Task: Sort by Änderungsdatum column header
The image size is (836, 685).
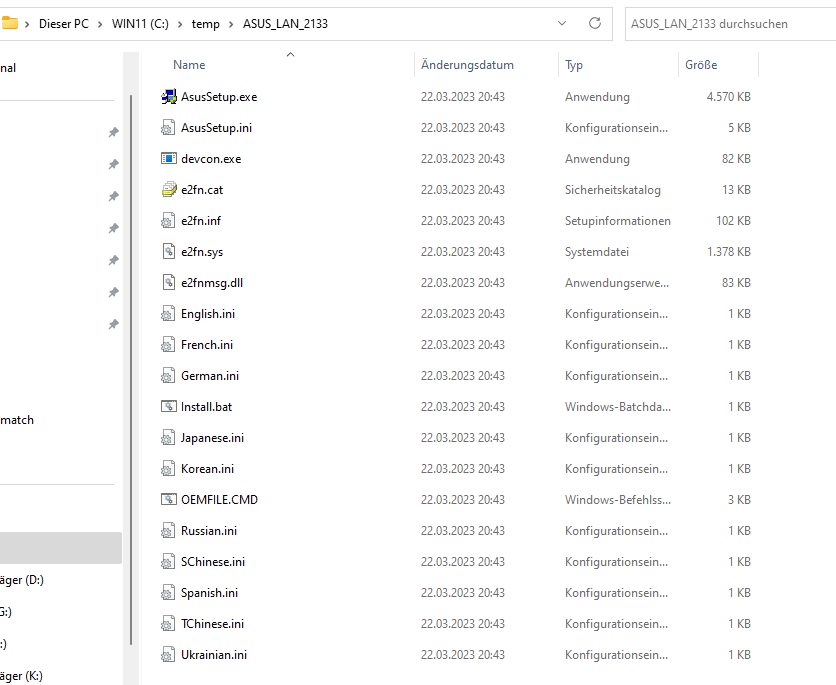Action: point(467,65)
